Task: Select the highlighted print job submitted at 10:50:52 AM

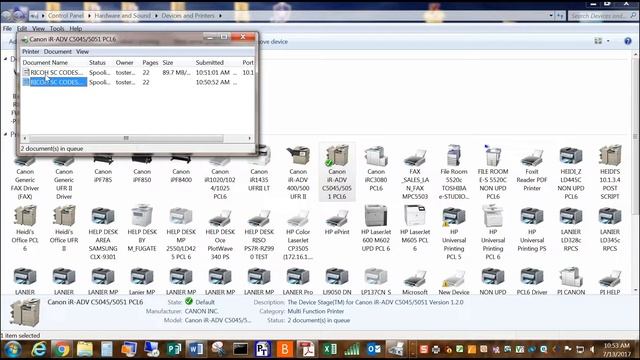Action: 138,82
